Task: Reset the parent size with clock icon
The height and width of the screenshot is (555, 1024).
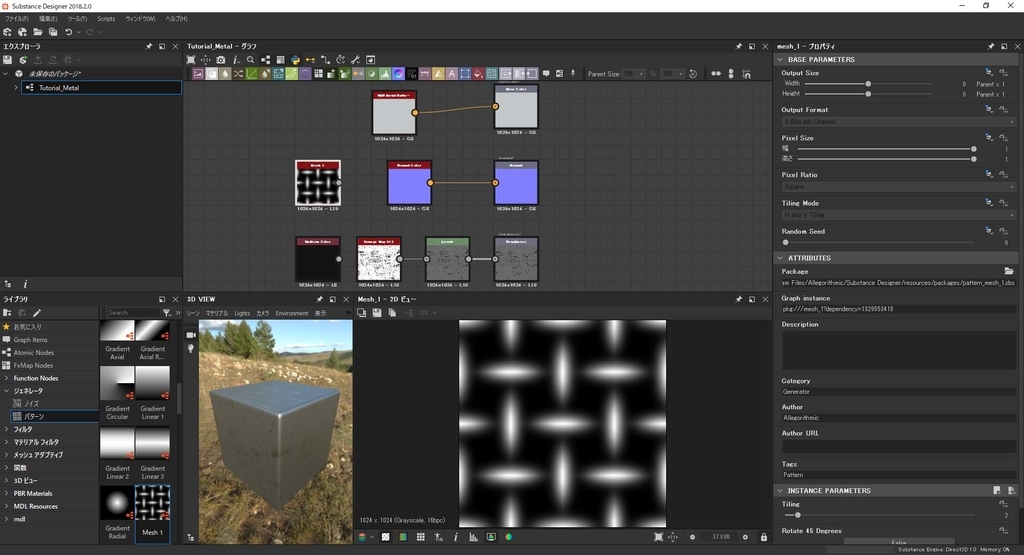Action: [x=693, y=74]
